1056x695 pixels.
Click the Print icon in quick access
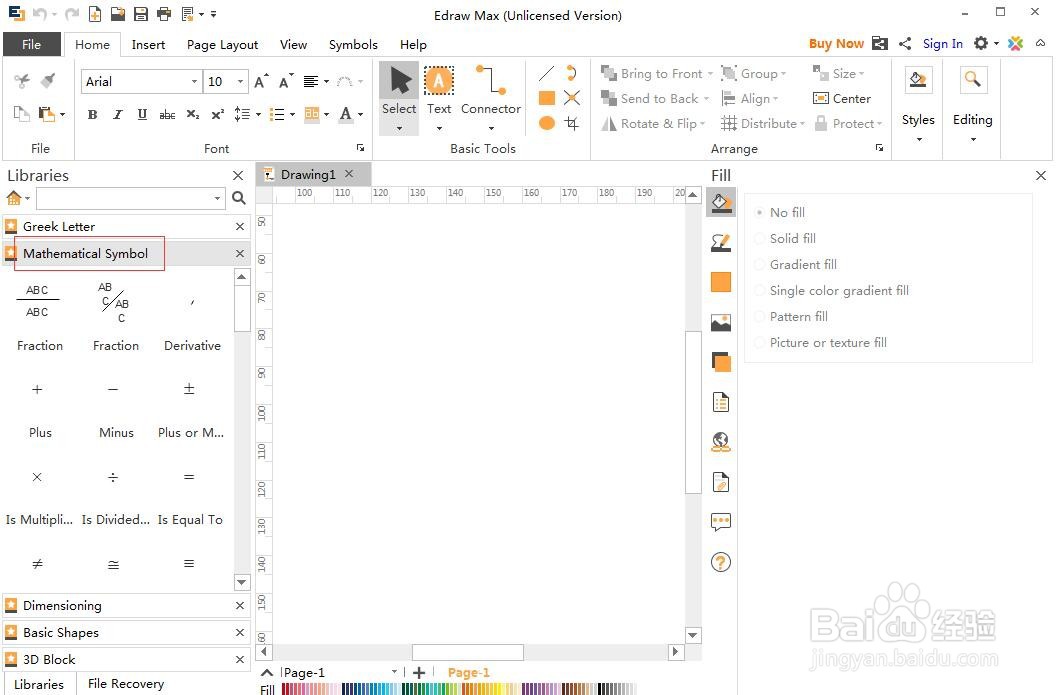[164, 13]
